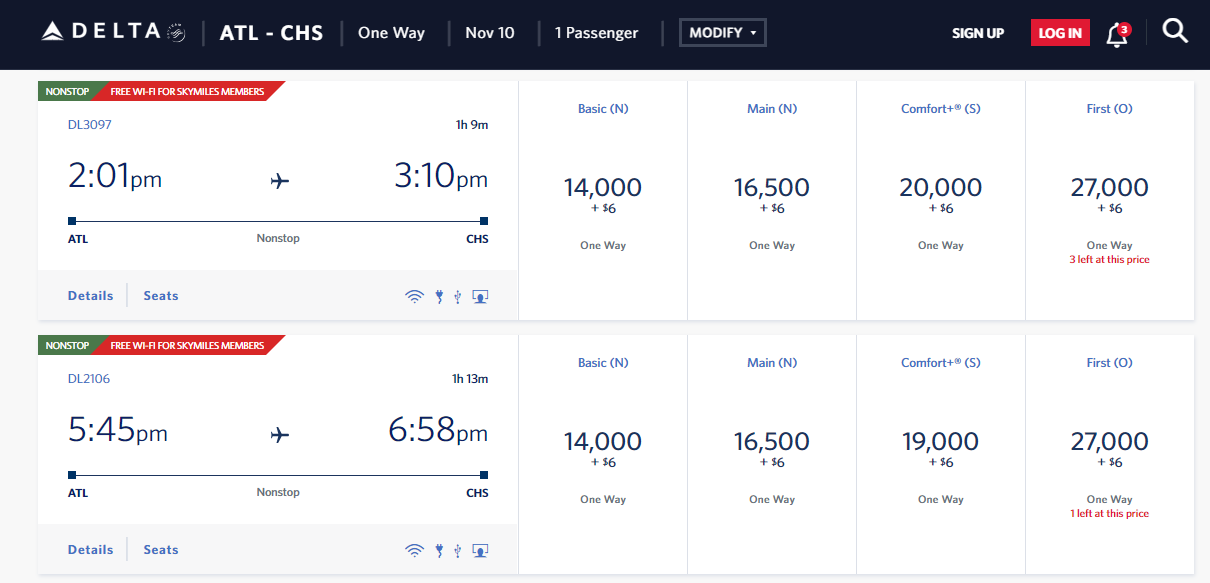Click the Wi-Fi icon on flight DL3097
The height and width of the screenshot is (583, 1210).
coord(415,296)
